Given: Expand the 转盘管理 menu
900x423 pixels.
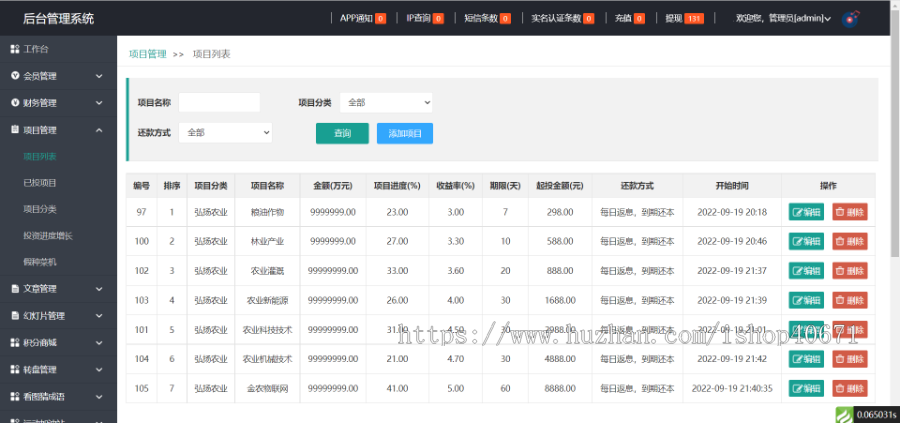Looking at the screenshot, I should click(99, 370).
